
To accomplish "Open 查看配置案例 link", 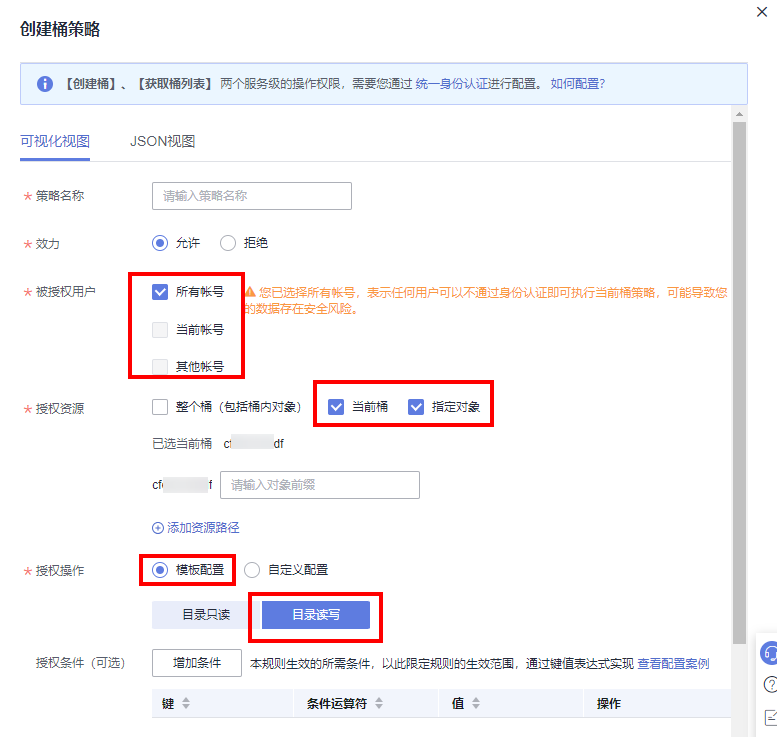I will 673,664.
